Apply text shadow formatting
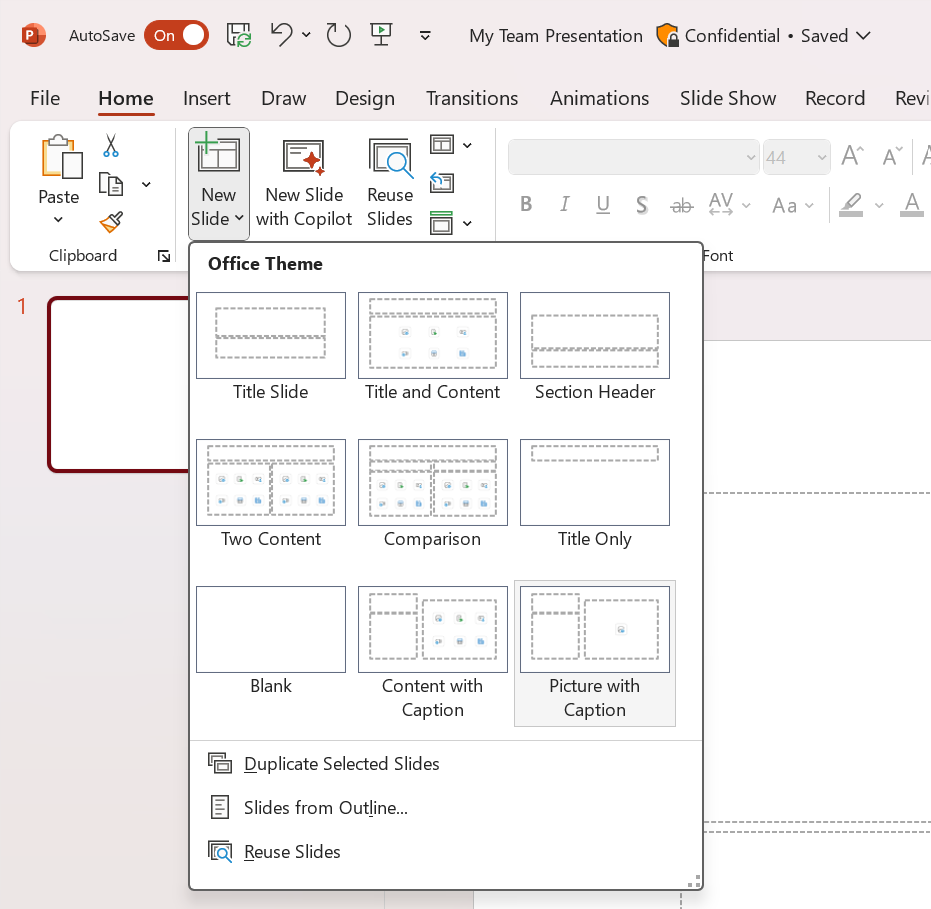This screenshot has width=931, height=909. (641, 205)
